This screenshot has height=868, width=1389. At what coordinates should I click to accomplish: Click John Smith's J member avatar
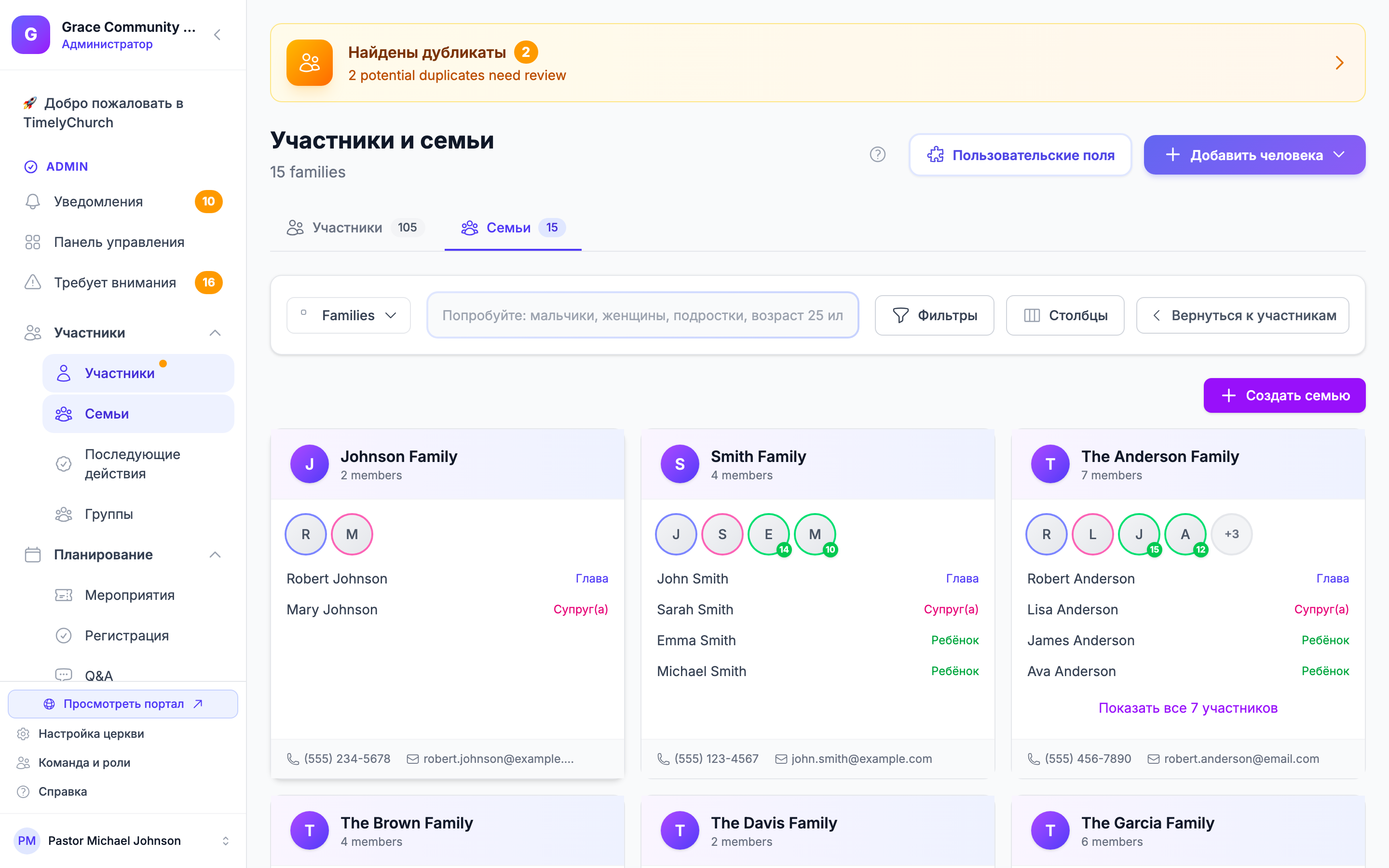point(676,534)
